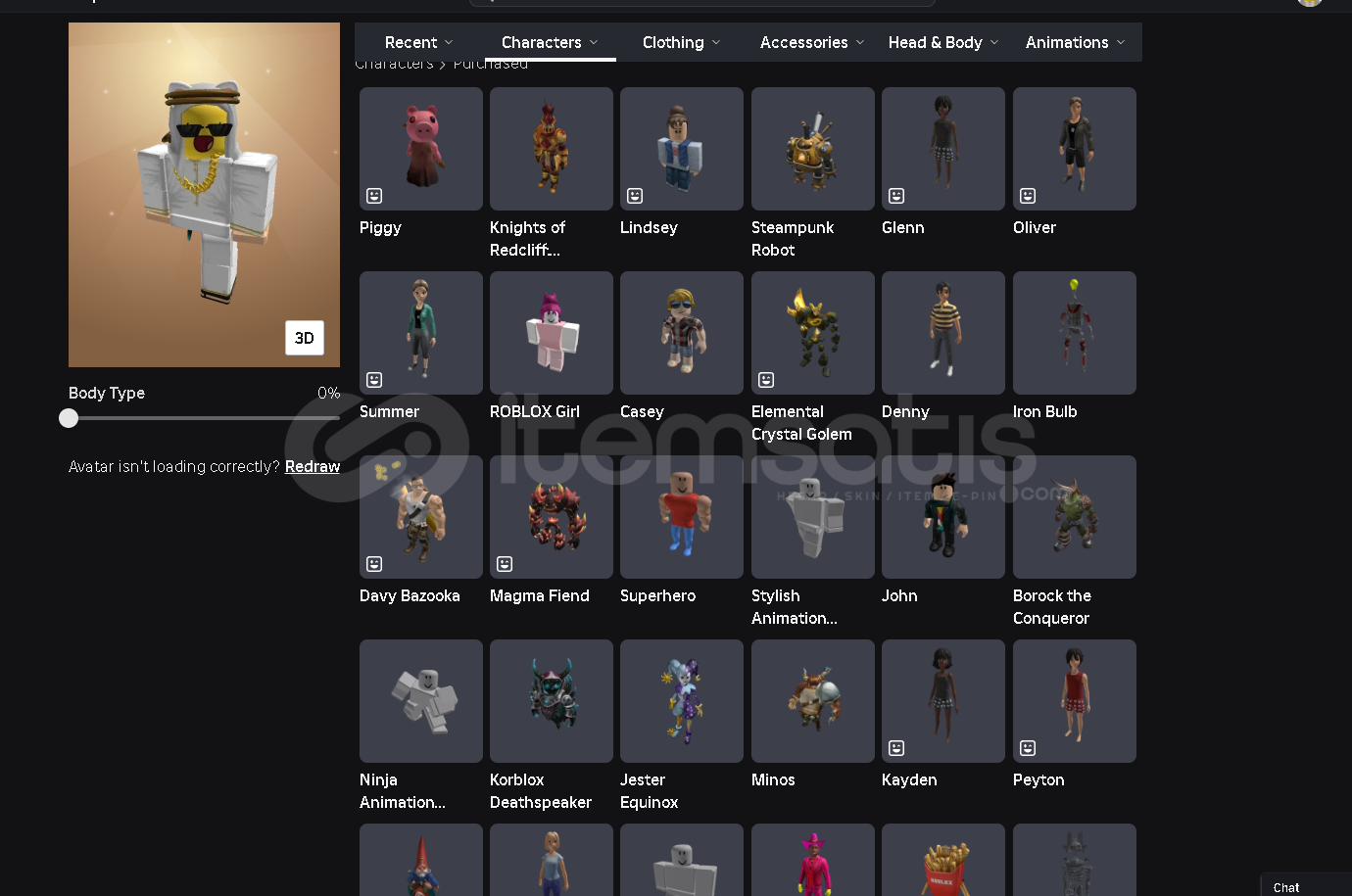The height and width of the screenshot is (896, 1352).
Task: Click the face badge on Davy Bazooka card
Action: (374, 564)
